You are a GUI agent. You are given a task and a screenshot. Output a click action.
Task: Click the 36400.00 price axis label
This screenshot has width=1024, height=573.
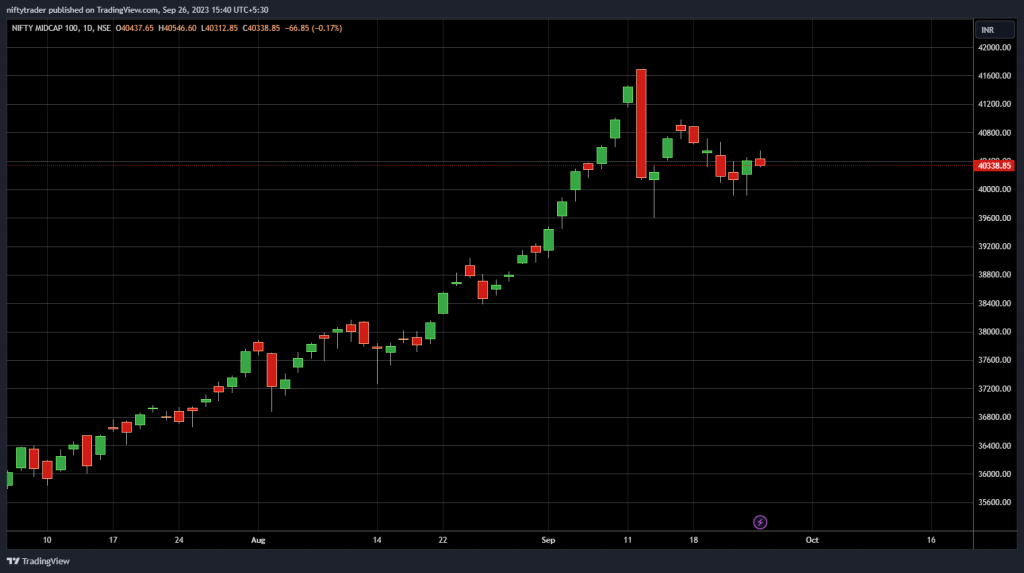(994, 446)
